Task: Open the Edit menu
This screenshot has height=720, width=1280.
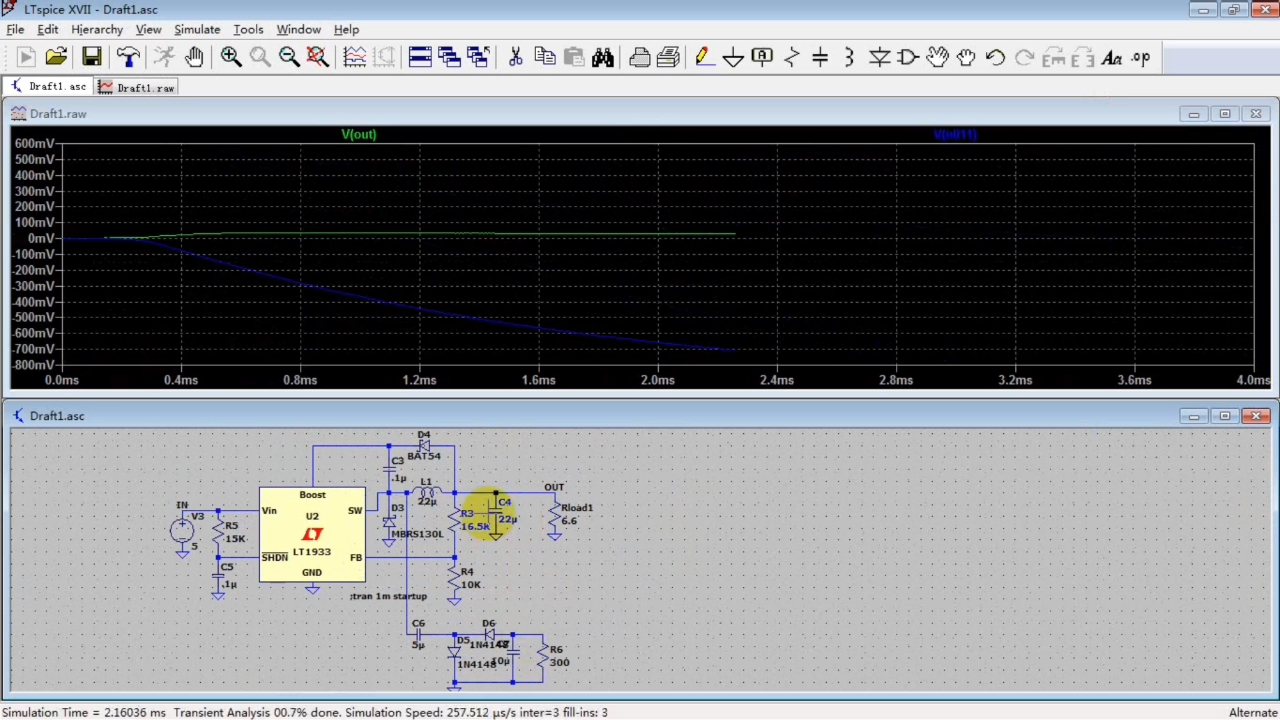Action: point(47,29)
